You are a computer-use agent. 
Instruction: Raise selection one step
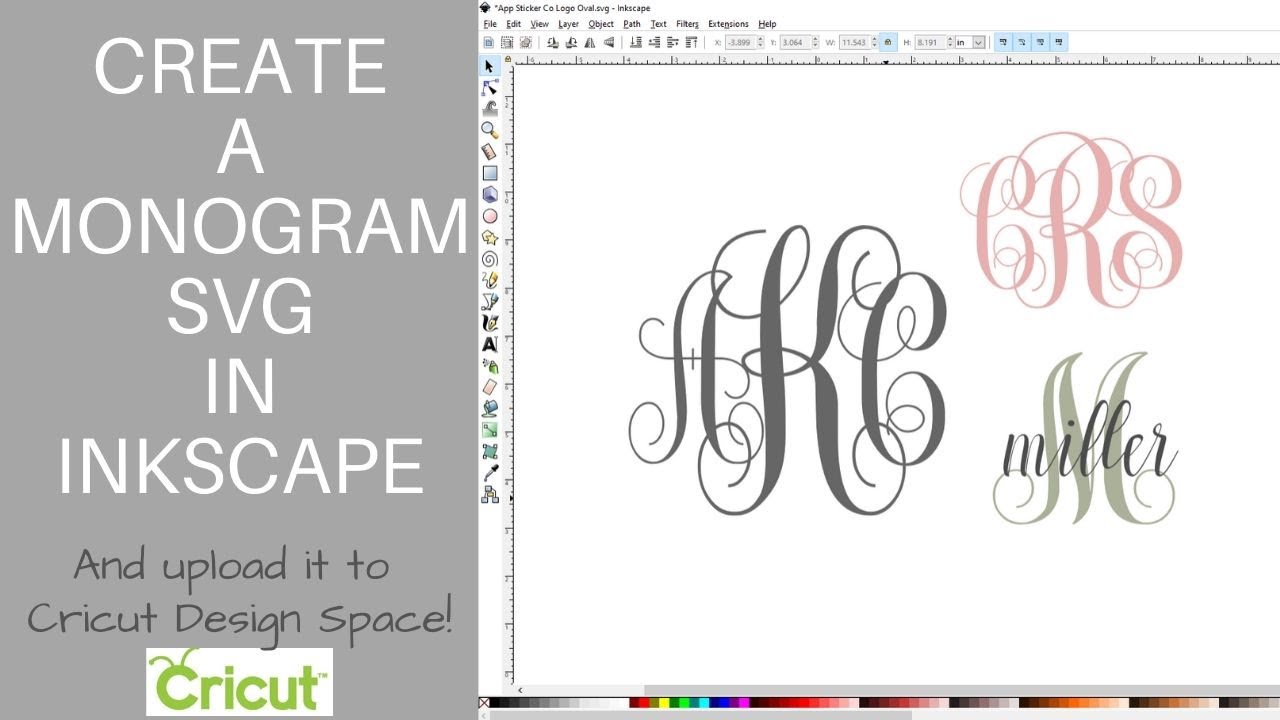pyautogui.click(x=672, y=42)
